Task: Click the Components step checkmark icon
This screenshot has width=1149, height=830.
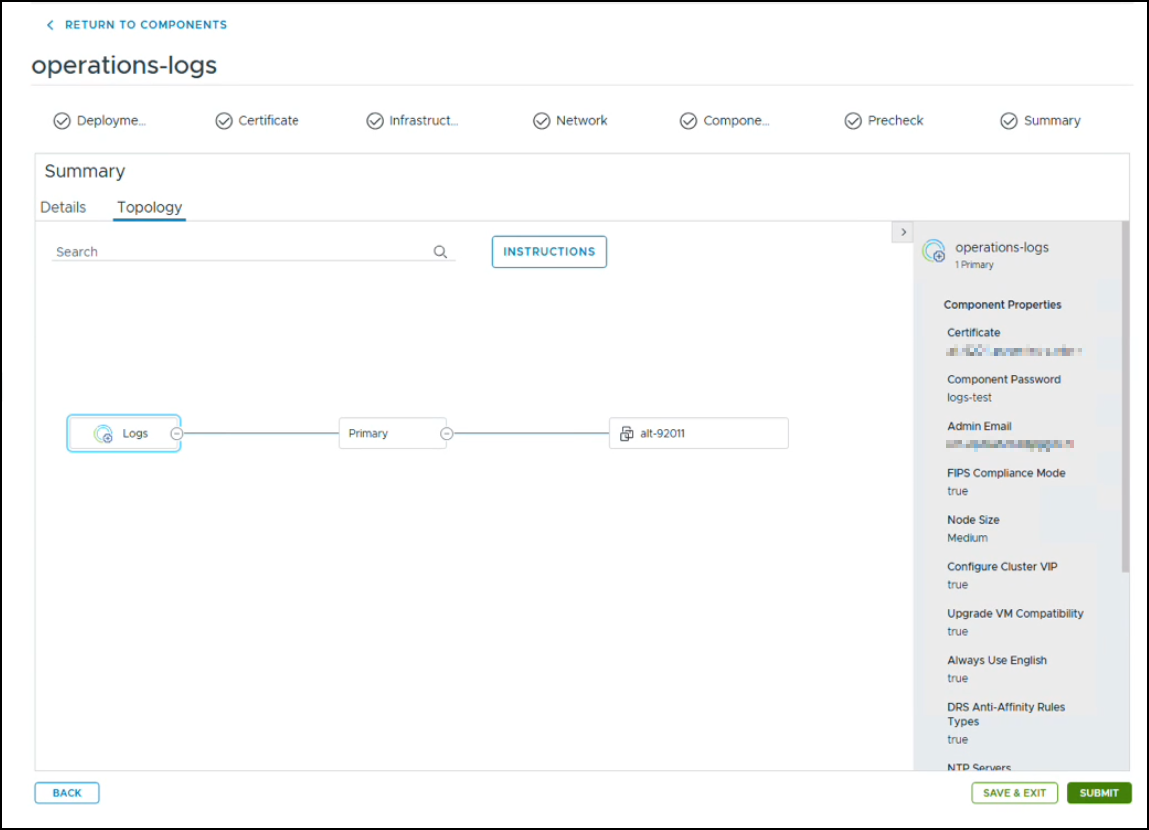Action: [x=688, y=121]
